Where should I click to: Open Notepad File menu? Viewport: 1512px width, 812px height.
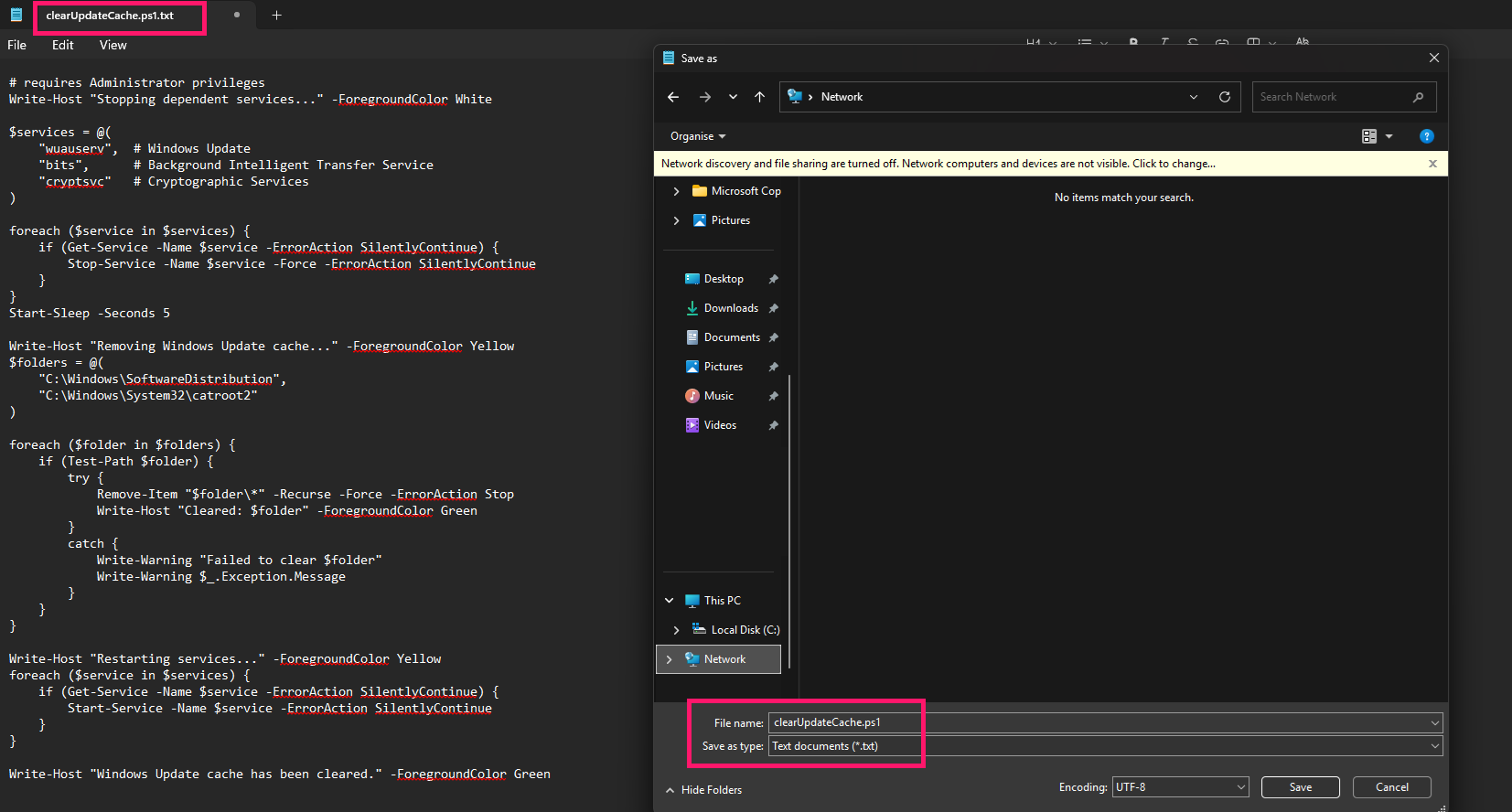17,45
